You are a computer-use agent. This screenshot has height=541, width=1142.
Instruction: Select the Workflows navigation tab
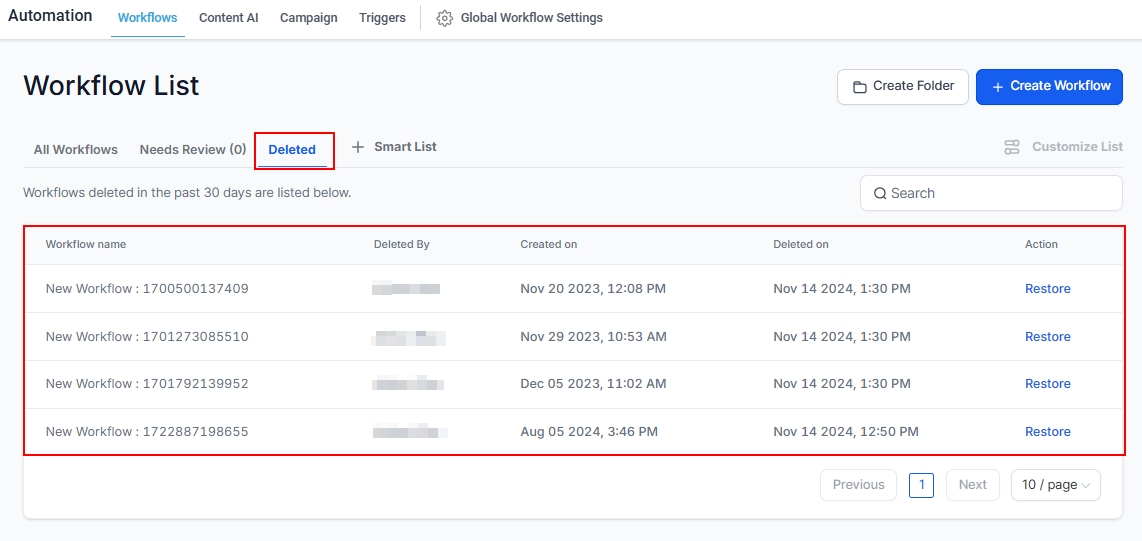point(147,18)
